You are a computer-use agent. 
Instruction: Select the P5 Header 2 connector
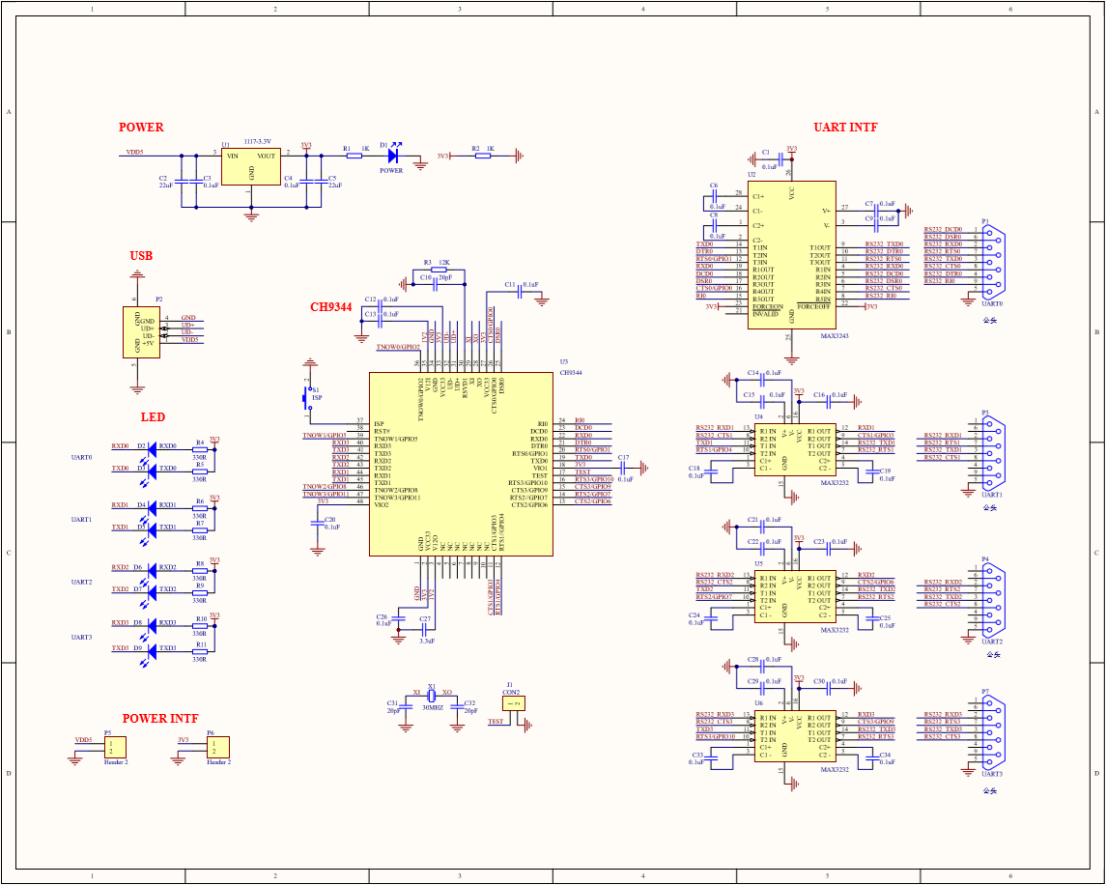point(114,747)
